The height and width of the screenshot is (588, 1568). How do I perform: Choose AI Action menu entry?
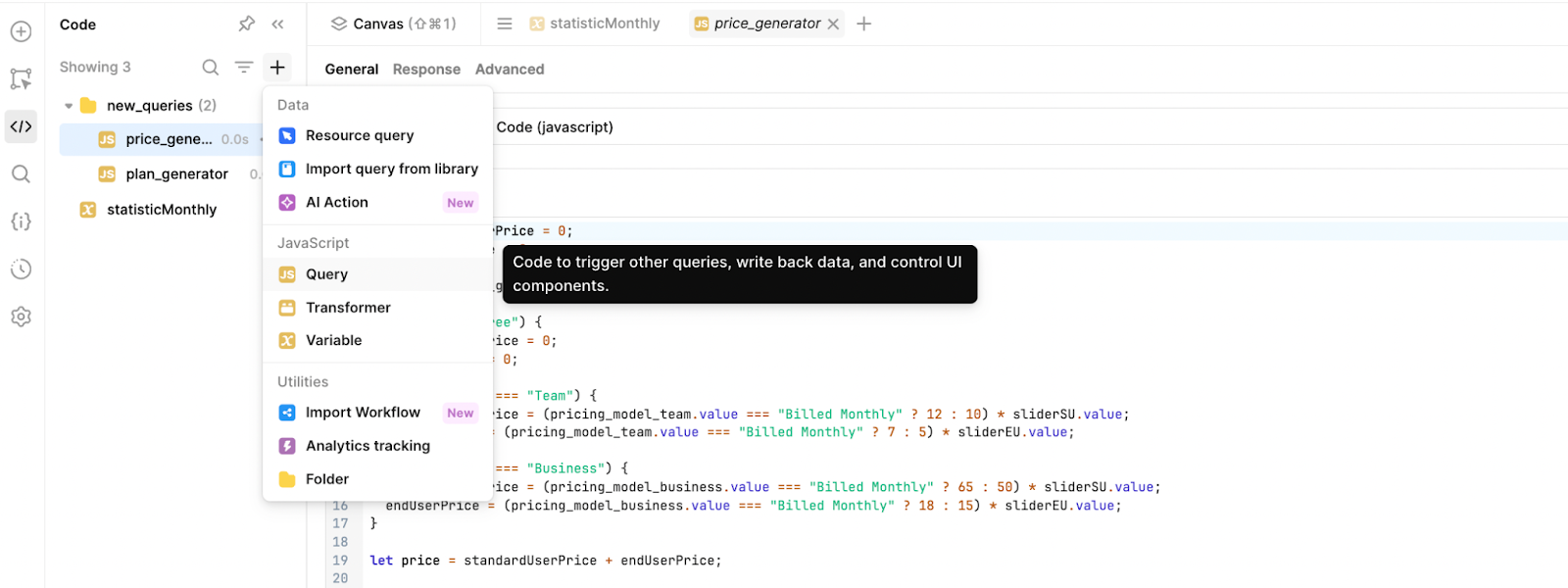(x=377, y=202)
